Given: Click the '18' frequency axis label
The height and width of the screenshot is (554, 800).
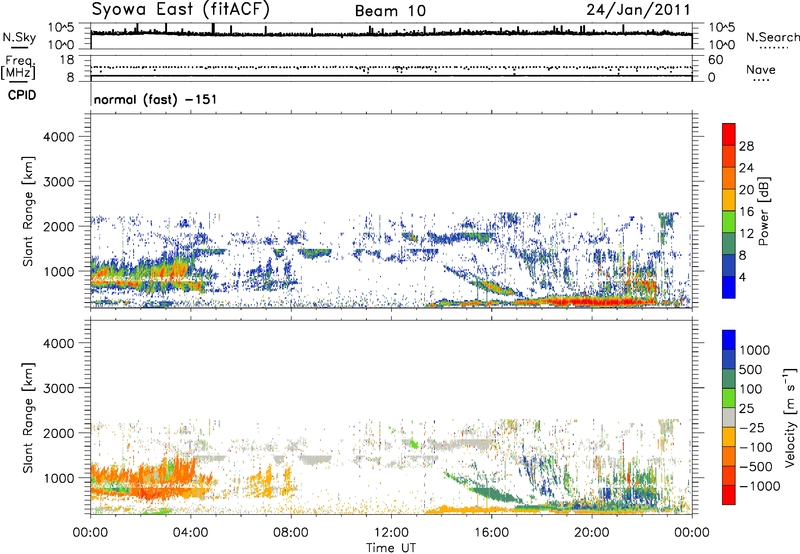Looking at the screenshot, I should point(67,60).
